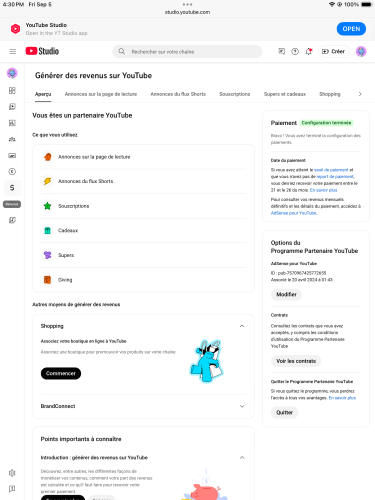375x500 pixels.
Task: Open the account avatar at top right
Action: point(361,51)
